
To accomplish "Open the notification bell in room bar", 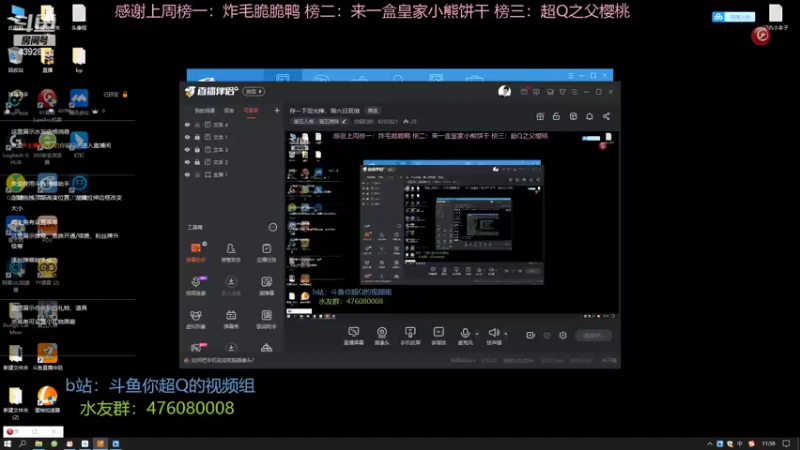I will [x=589, y=116].
